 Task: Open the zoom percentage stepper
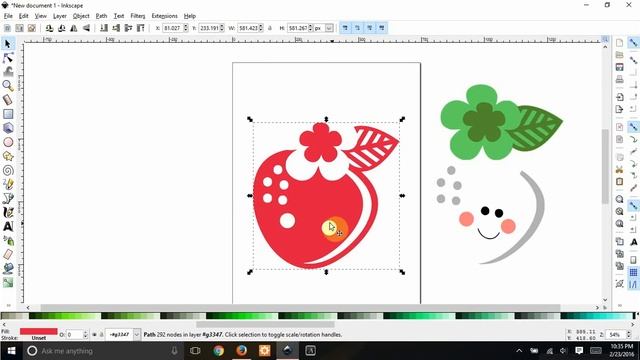click(x=629, y=335)
